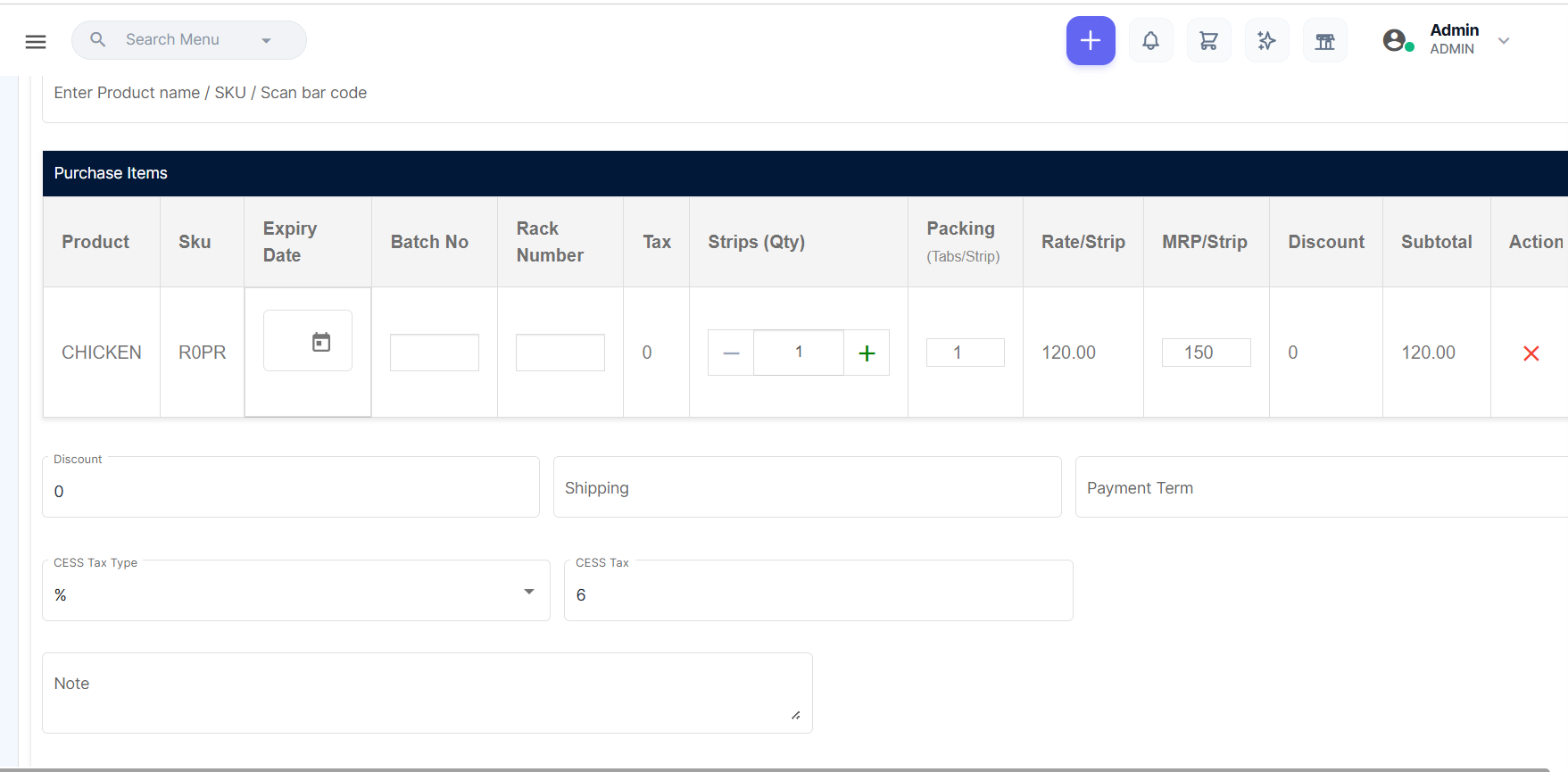The width and height of the screenshot is (1568, 772).
Task: Click the Note text area
Action: click(x=427, y=693)
